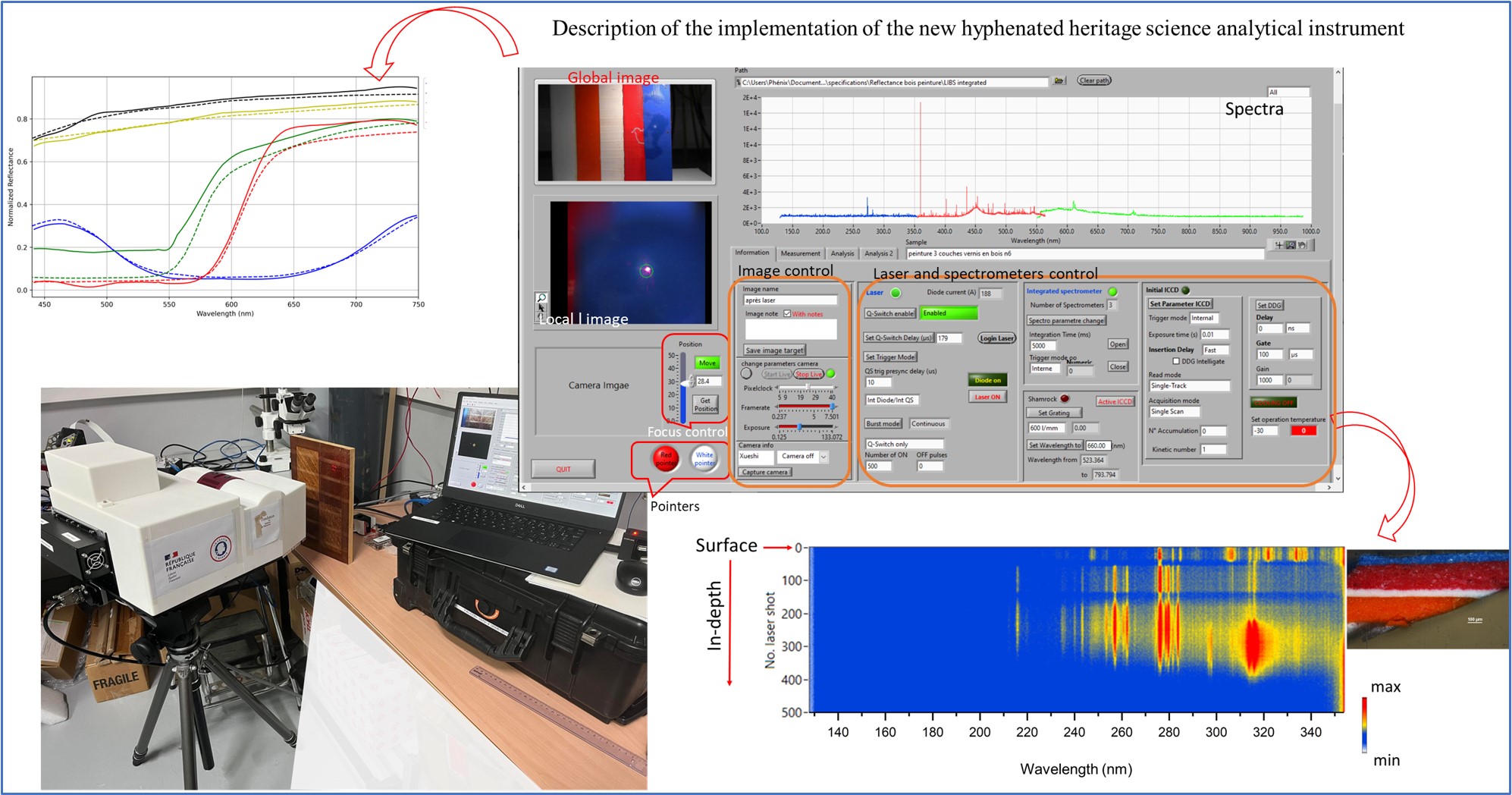
Task: Open the Camera off dropdown
Action: coord(823,456)
